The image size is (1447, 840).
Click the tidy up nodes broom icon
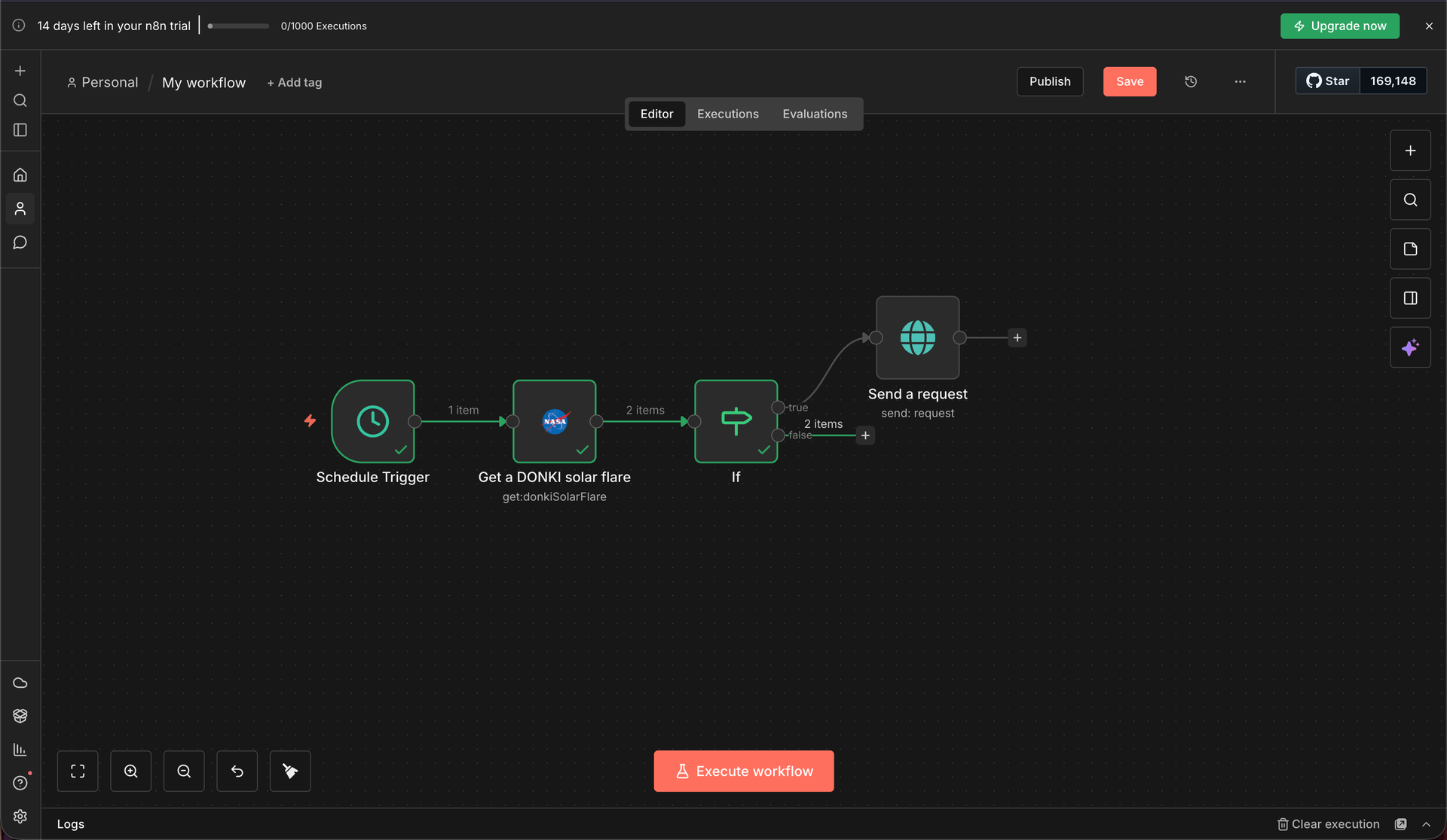pyautogui.click(x=290, y=771)
